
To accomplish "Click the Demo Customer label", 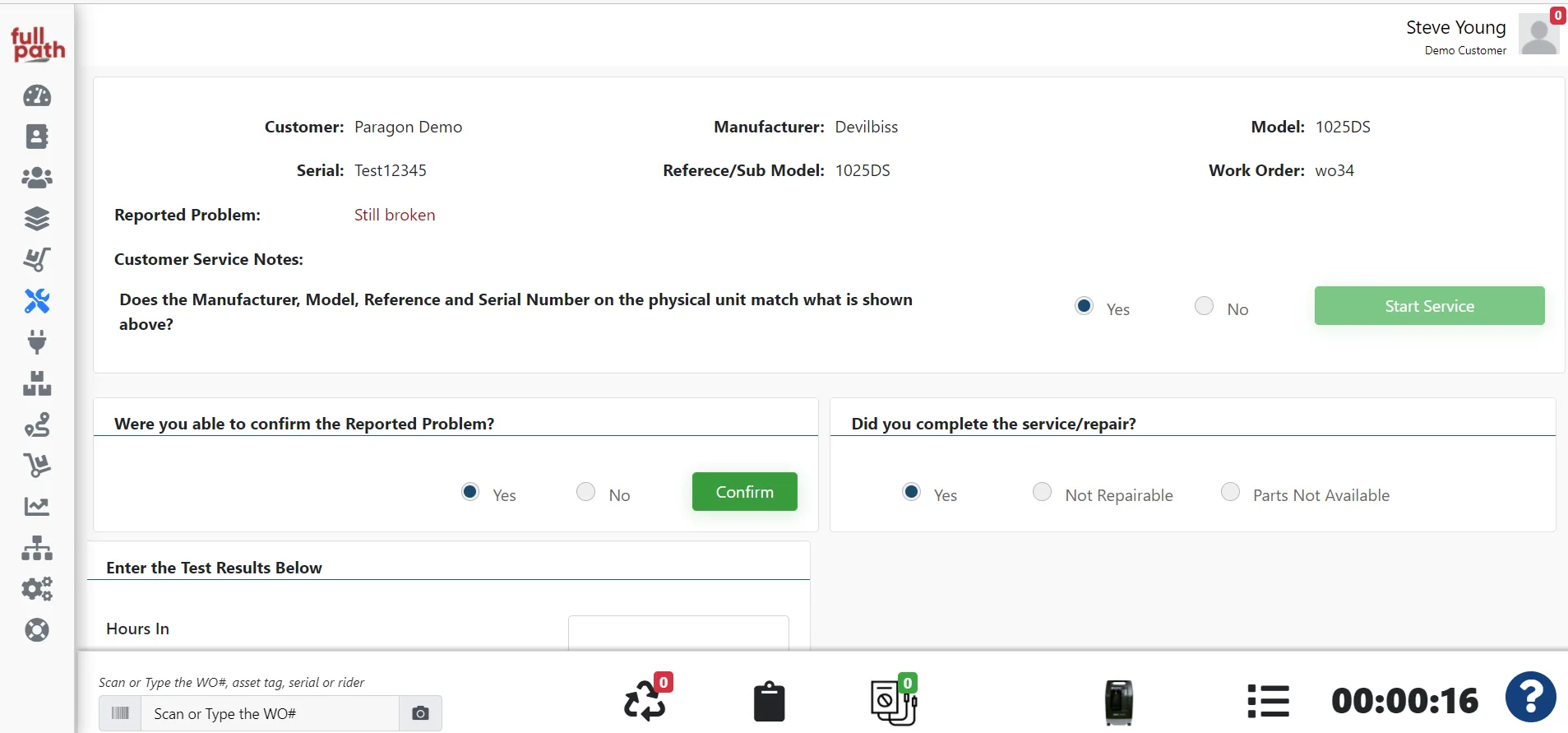I will [1465, 50].
